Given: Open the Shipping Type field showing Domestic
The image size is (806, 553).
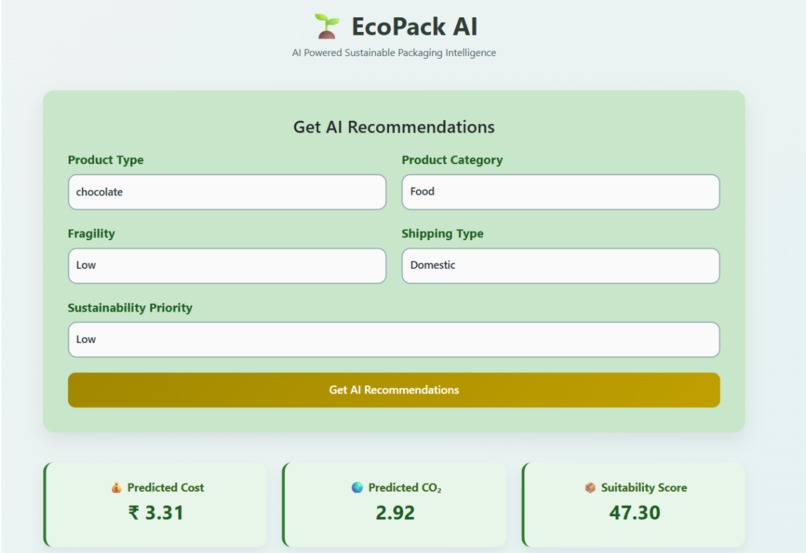Looking at the screenshot, I should point(561,266).
